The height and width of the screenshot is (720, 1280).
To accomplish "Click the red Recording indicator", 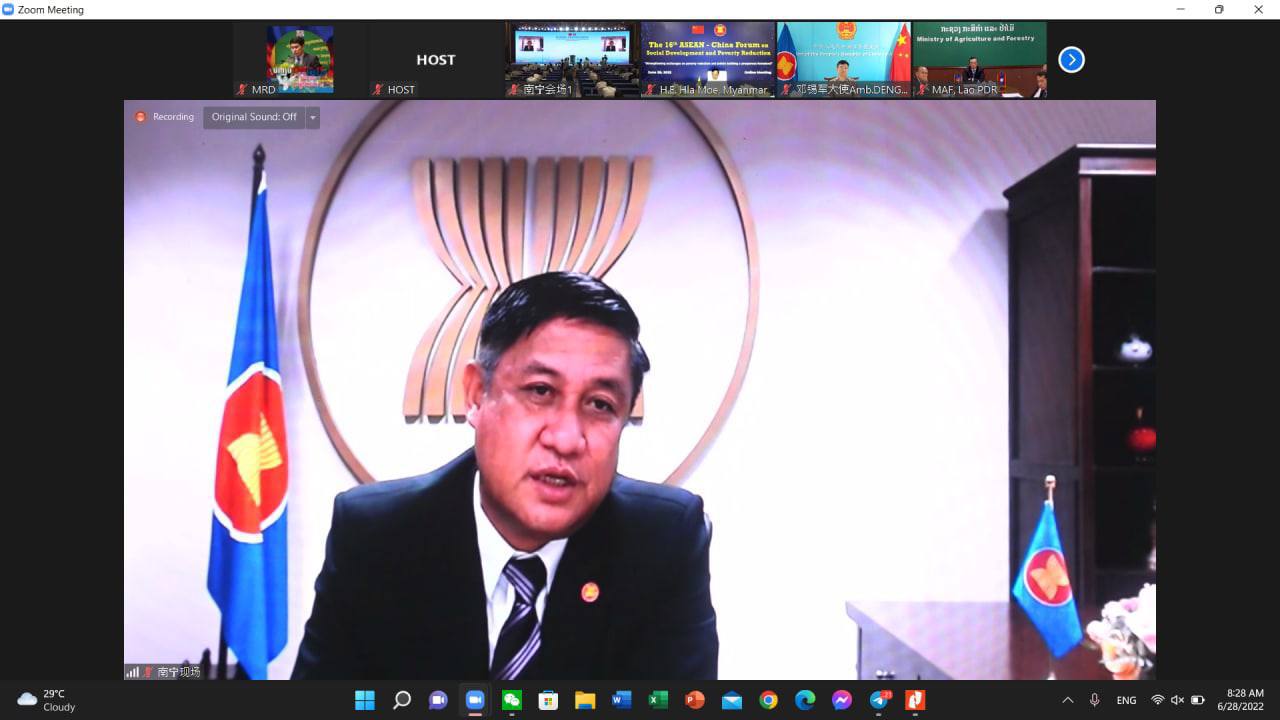I will pyautogui.click(x=165, y=117).
